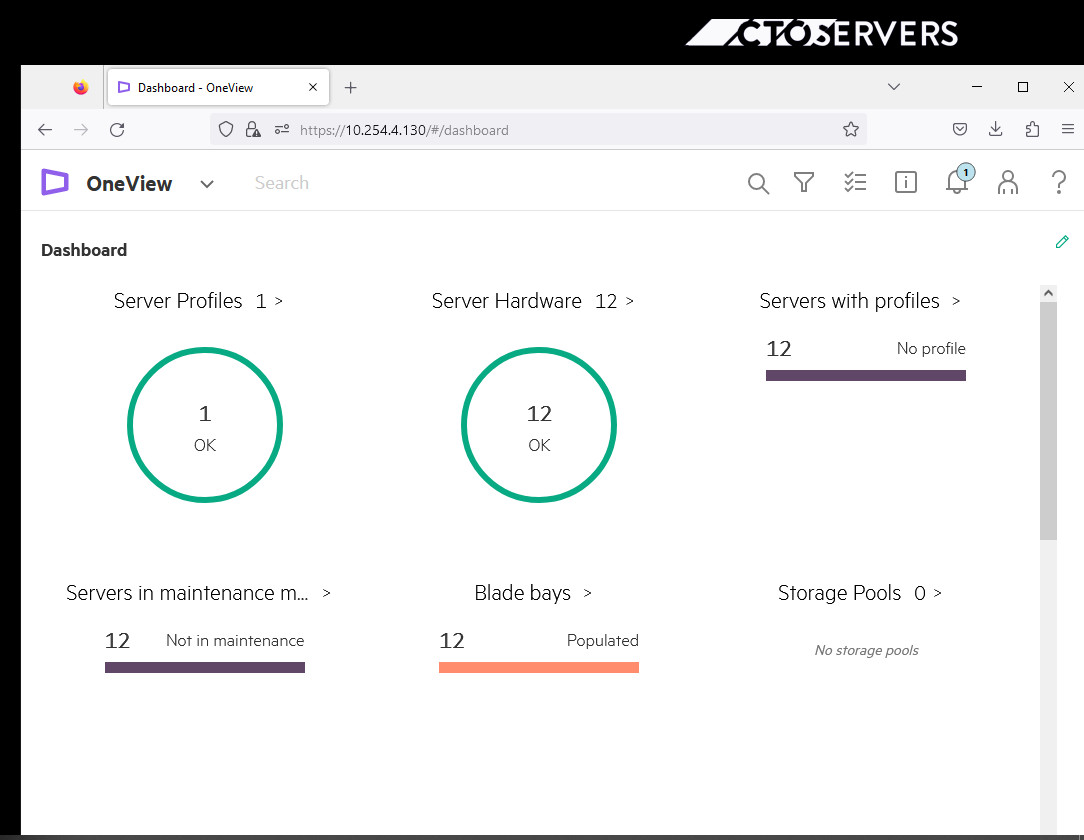The width and height of the screenshot is (1084, 840).
Task: Open the OneView search magnifier icon
Action: click(x=758, y=183)
